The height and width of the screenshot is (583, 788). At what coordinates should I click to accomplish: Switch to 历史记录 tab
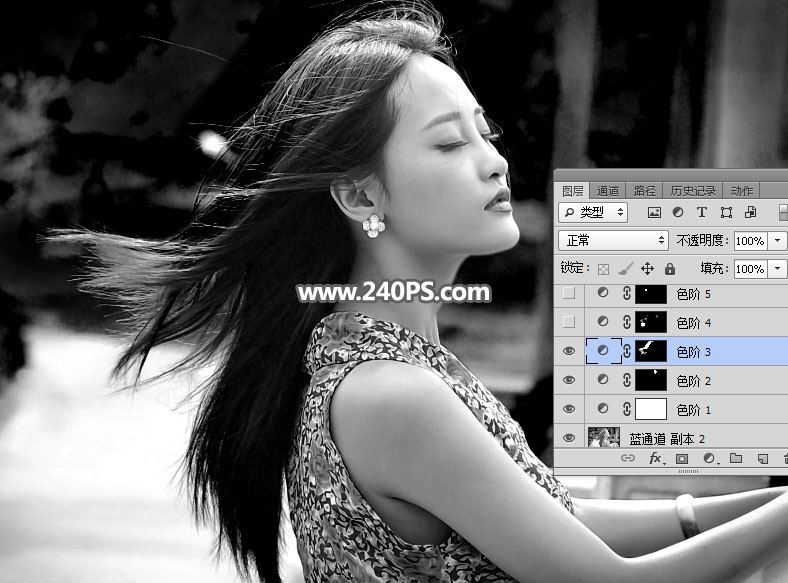[693, 191]
